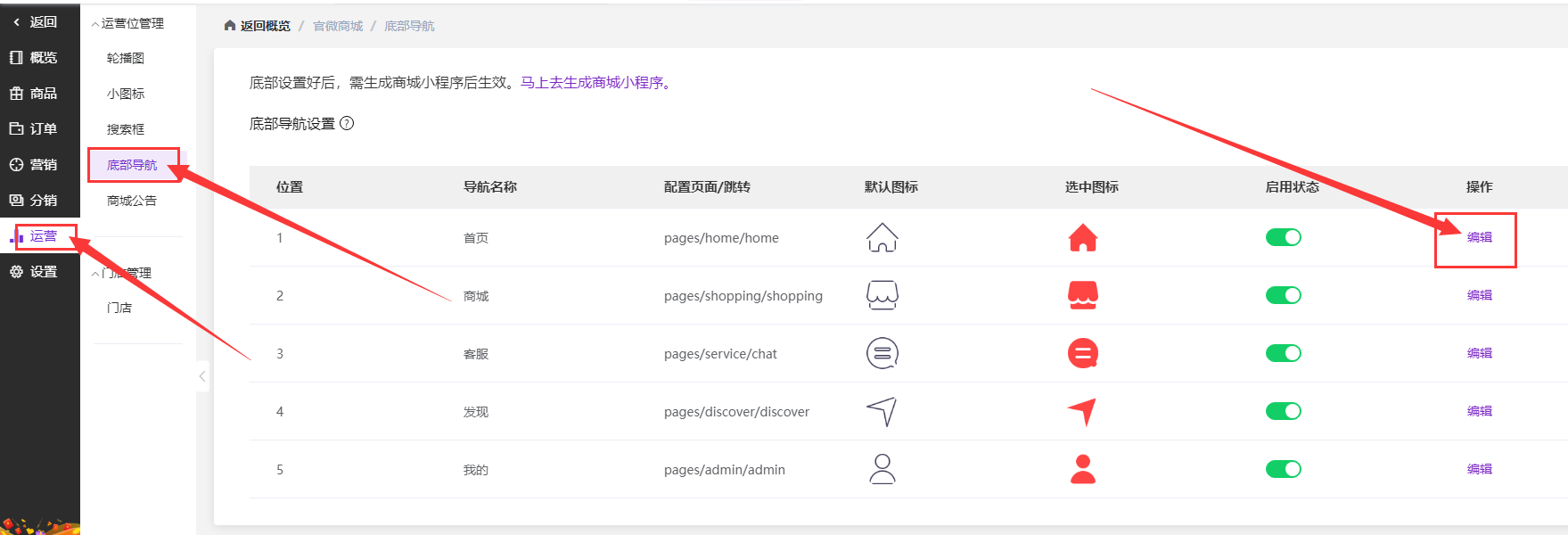Screen dimensions: 1568x535
Task: Click the red selected home icon for 首页
Action: tap(1082, 238)
